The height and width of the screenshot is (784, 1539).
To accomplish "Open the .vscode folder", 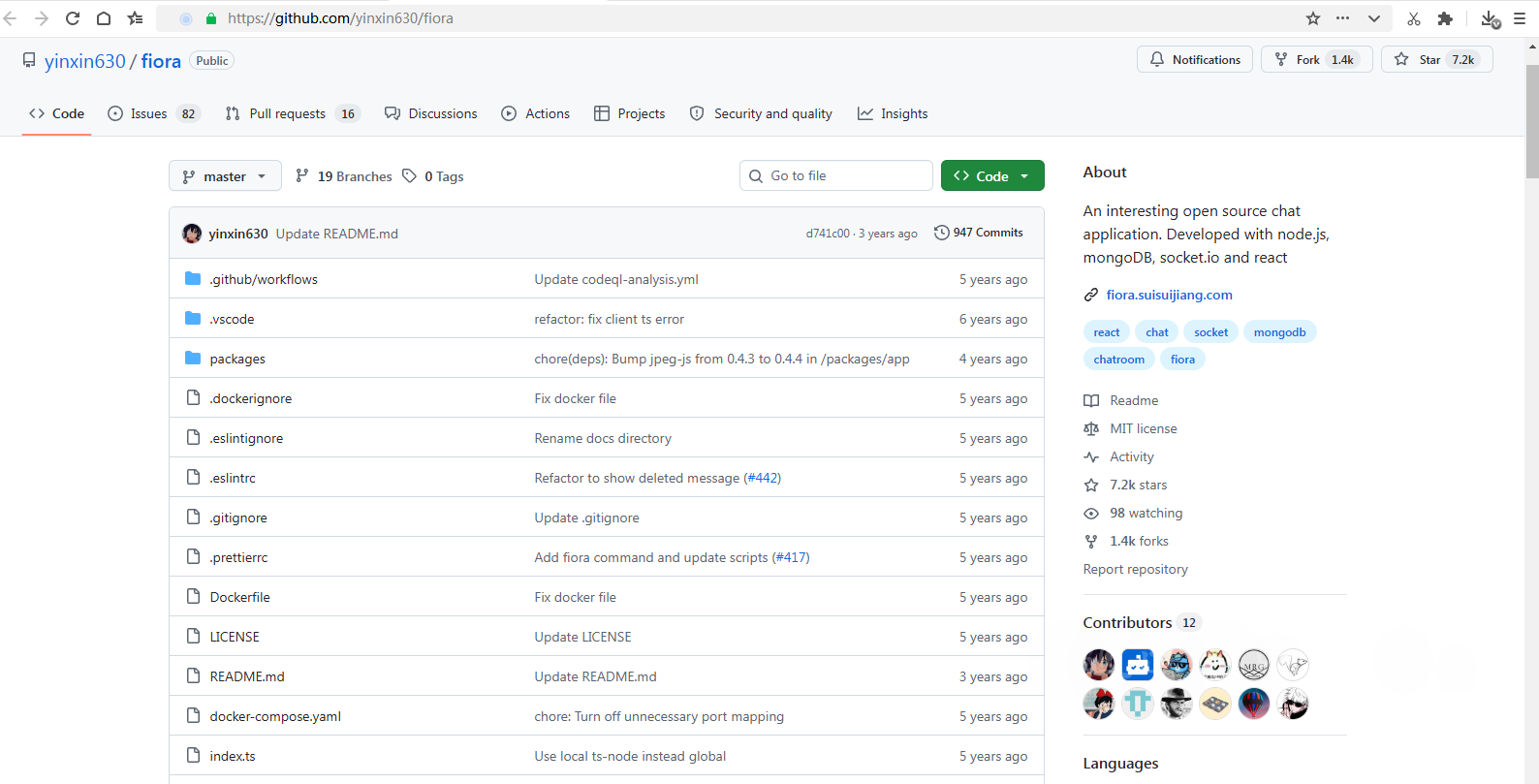I will 232,319.
